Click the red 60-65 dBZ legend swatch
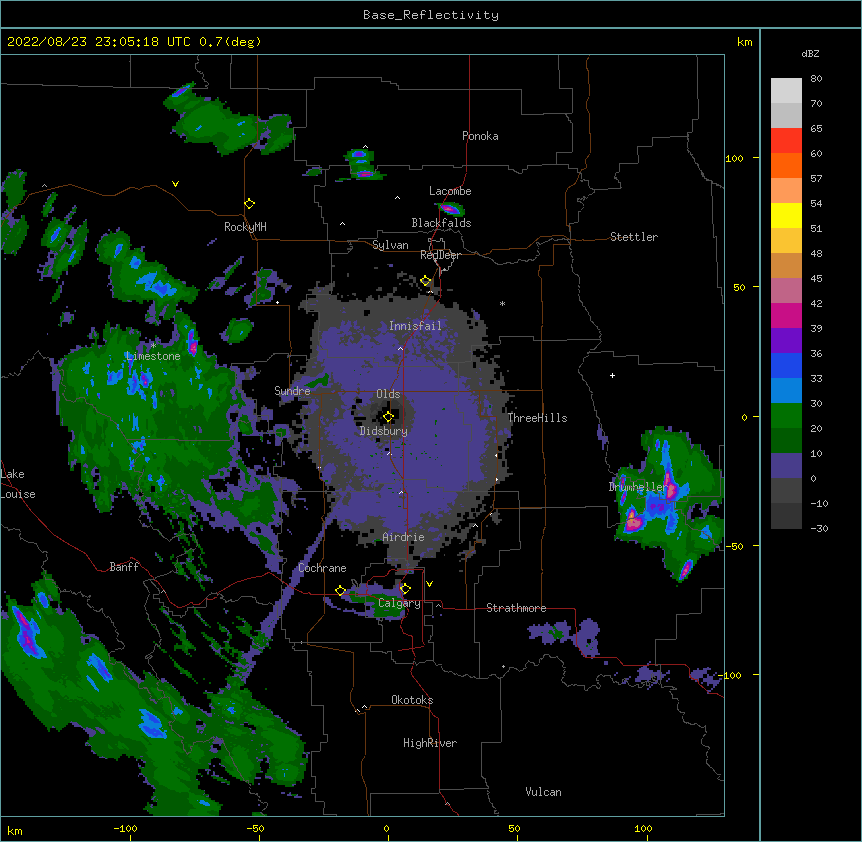The image size is (862, 842). pos(786,141)
